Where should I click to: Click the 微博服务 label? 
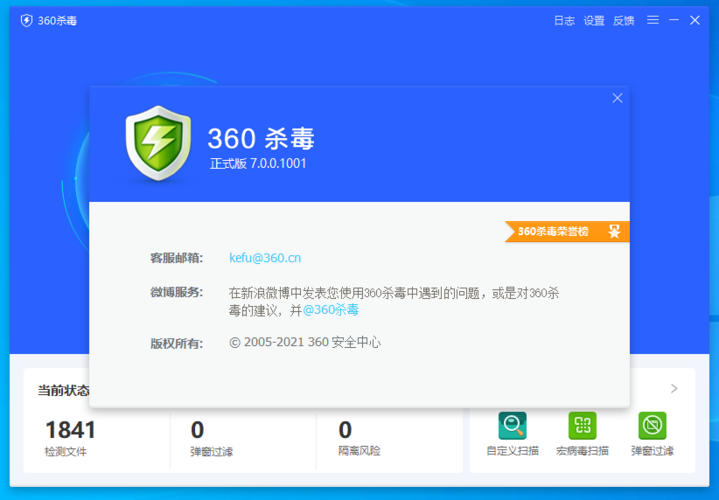(177, 292)
